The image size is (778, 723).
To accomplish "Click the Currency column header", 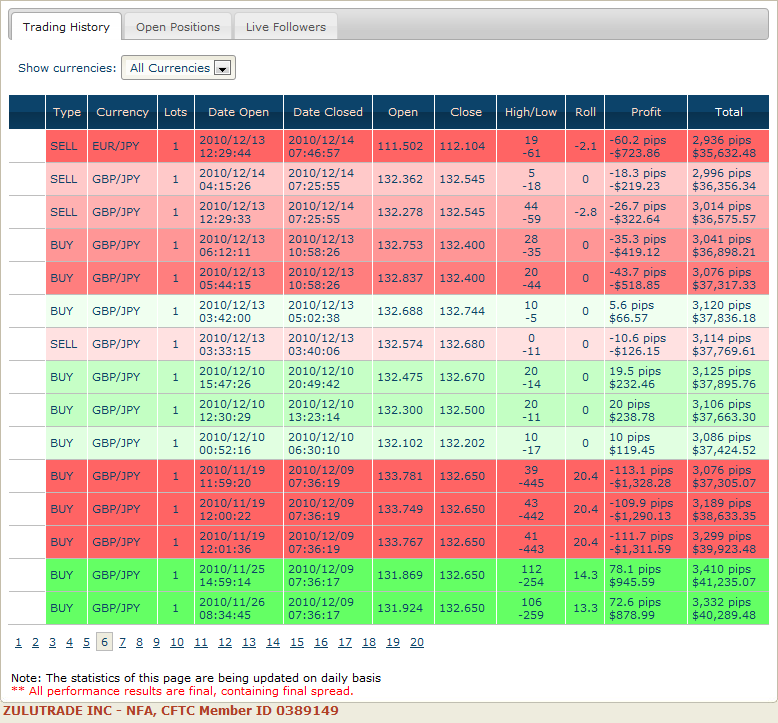I will pyautogui.click(x=123, y=112).
